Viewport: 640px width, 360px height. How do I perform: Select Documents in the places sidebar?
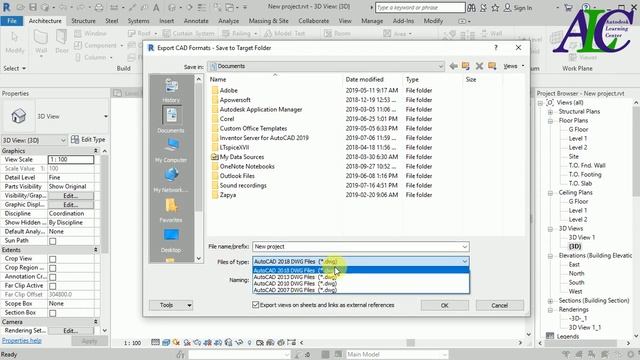click(171, 119)
